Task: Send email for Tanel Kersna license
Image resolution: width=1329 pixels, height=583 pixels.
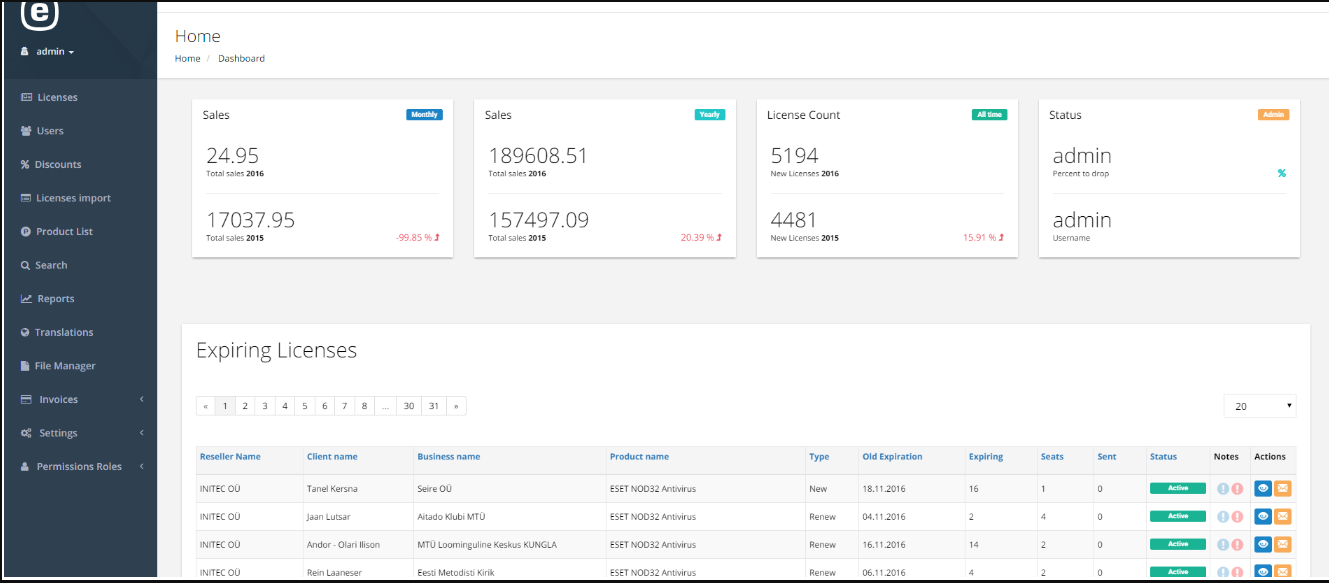Action: (1283, 488)
